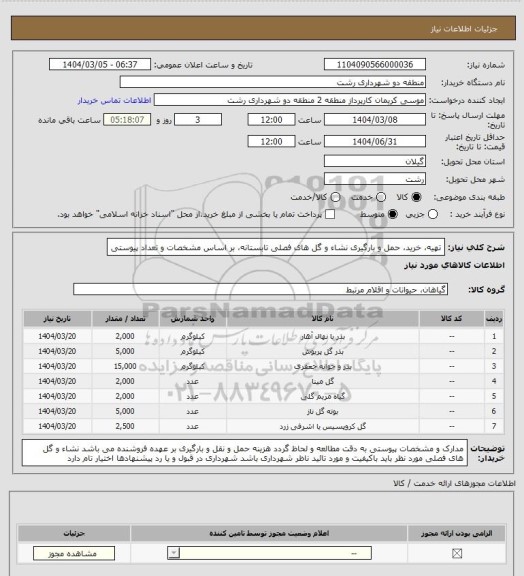Image resolution: width=524 pixels, height=576 pixels.
Task: Select the خدمت radio button
Action: coord(381,197)
